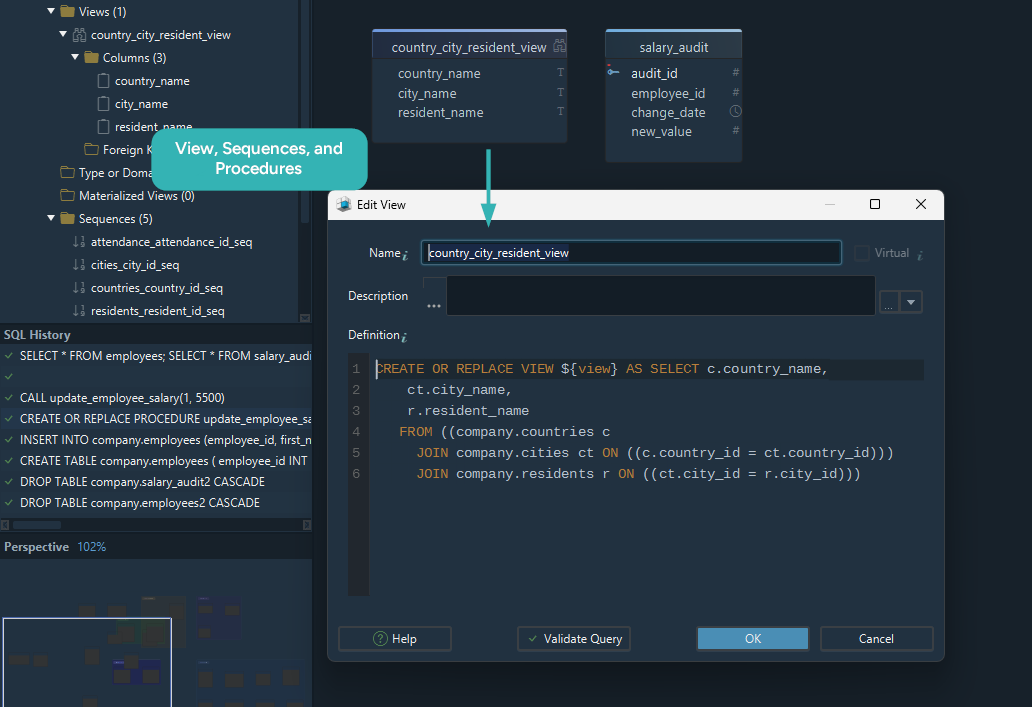
Task: Click the Perspective minimap viewport thumbnail
Action: pyautogui.click(x=87, y=662)
